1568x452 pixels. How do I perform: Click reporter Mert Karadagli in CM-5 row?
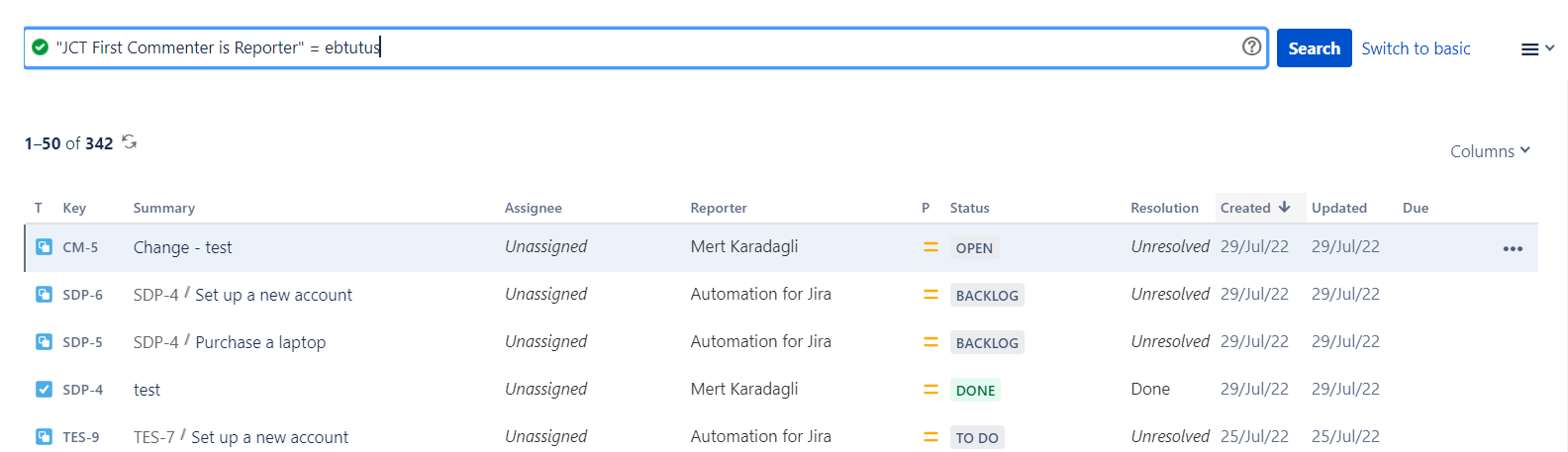click(x=743, y=246)
